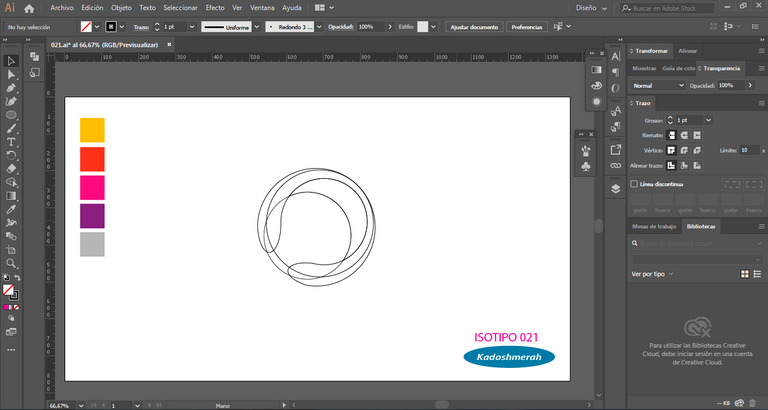Swap fill and stroke colors
Viewport: 768px width, 410px height.
point(17,278)
